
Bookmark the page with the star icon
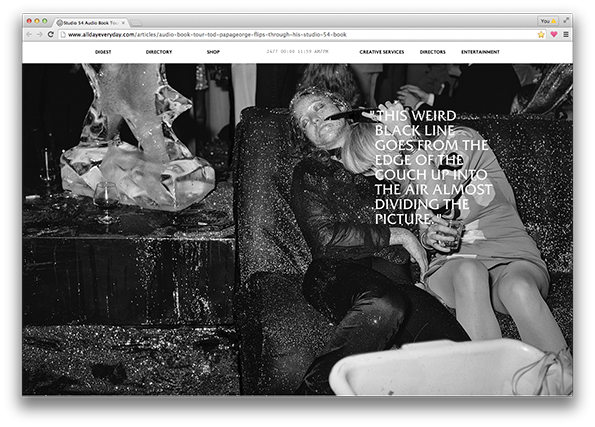coord(541,35)
